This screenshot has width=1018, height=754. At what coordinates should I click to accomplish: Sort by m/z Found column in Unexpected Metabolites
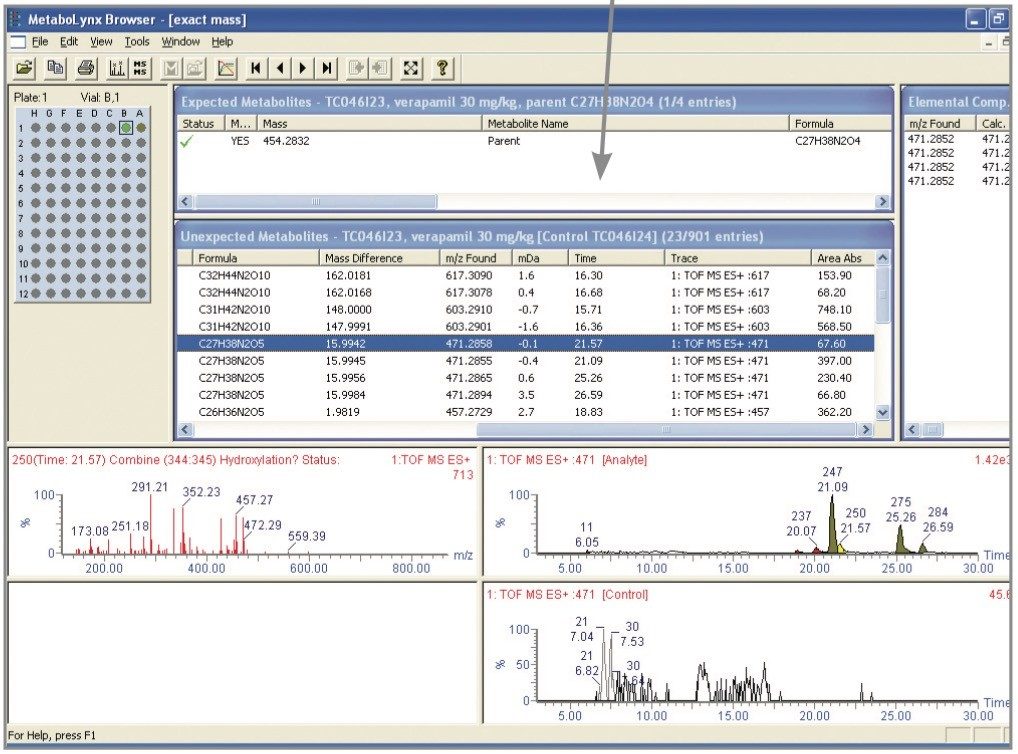pyautogui.click(x=475, y=258)
